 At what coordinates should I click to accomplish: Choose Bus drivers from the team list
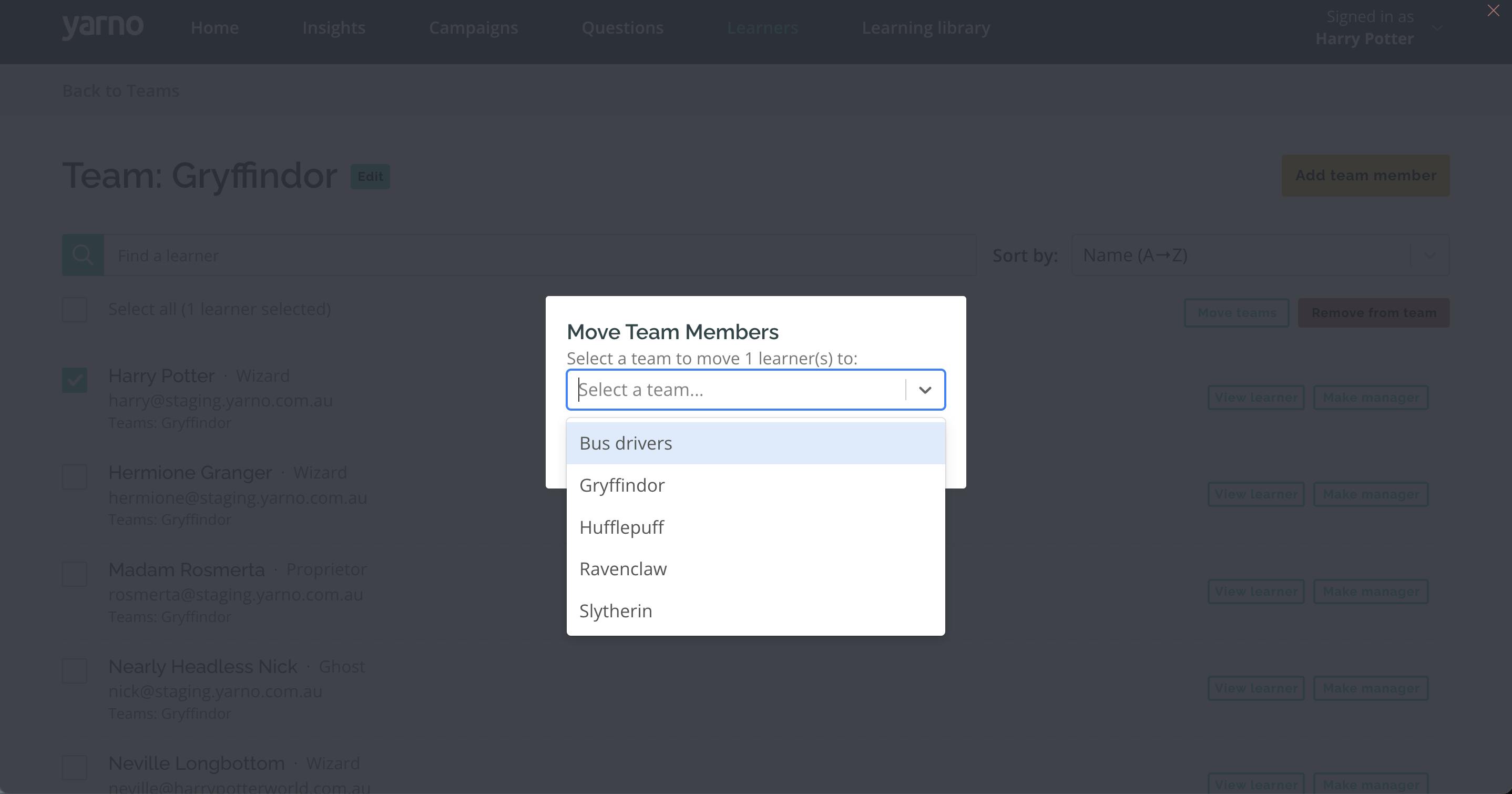755,443
